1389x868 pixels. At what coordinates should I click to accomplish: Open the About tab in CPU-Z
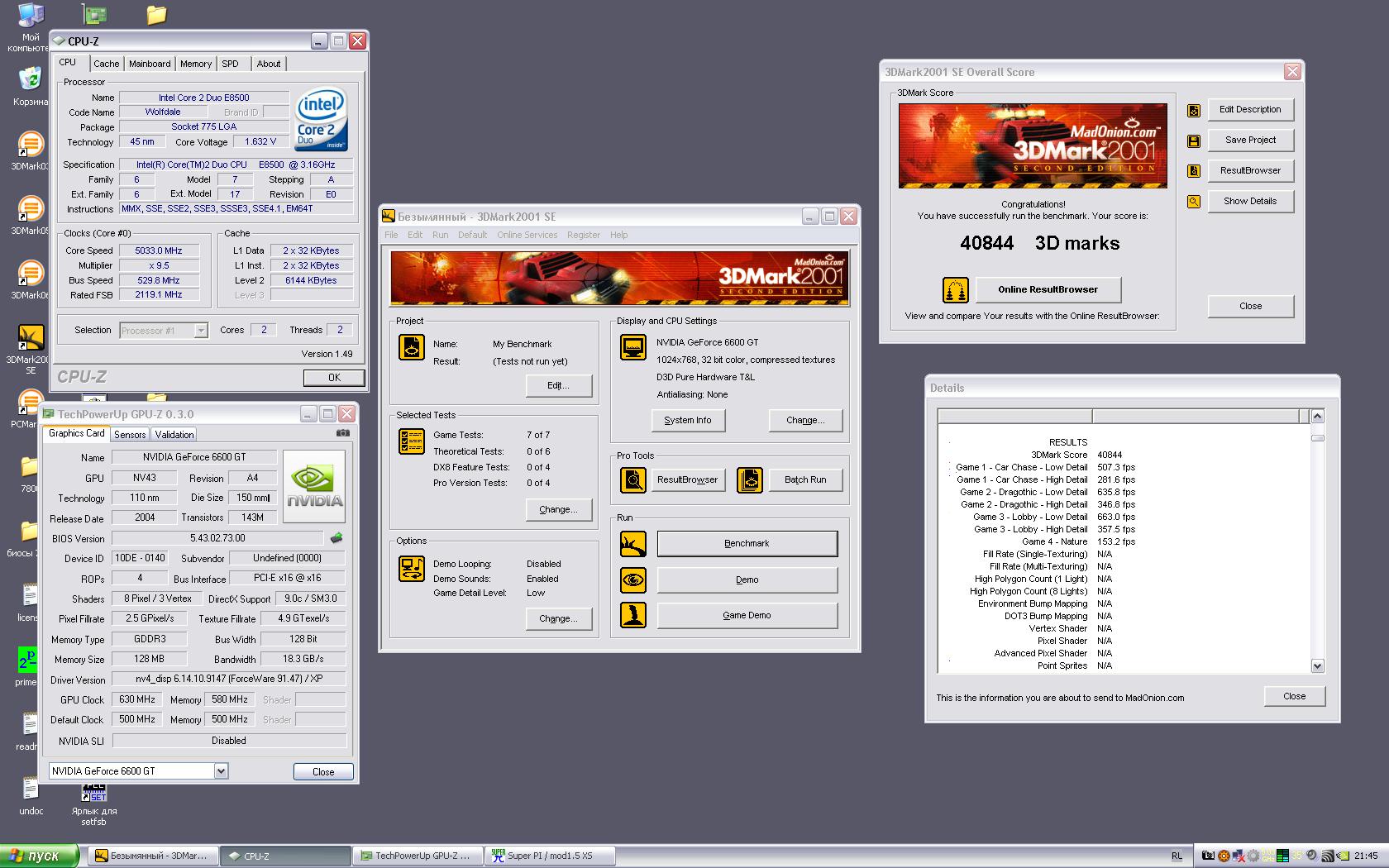[269, 64]
